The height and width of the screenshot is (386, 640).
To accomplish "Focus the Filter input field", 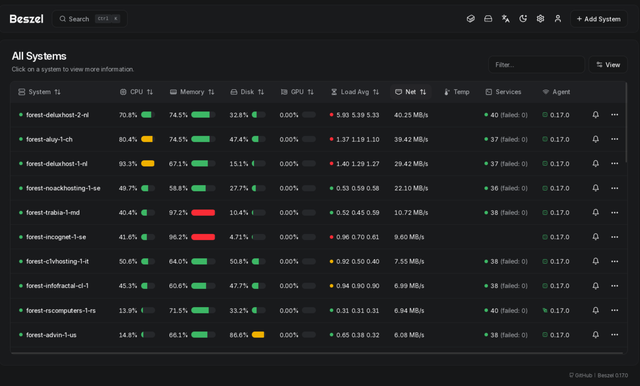I will [536, 64].
